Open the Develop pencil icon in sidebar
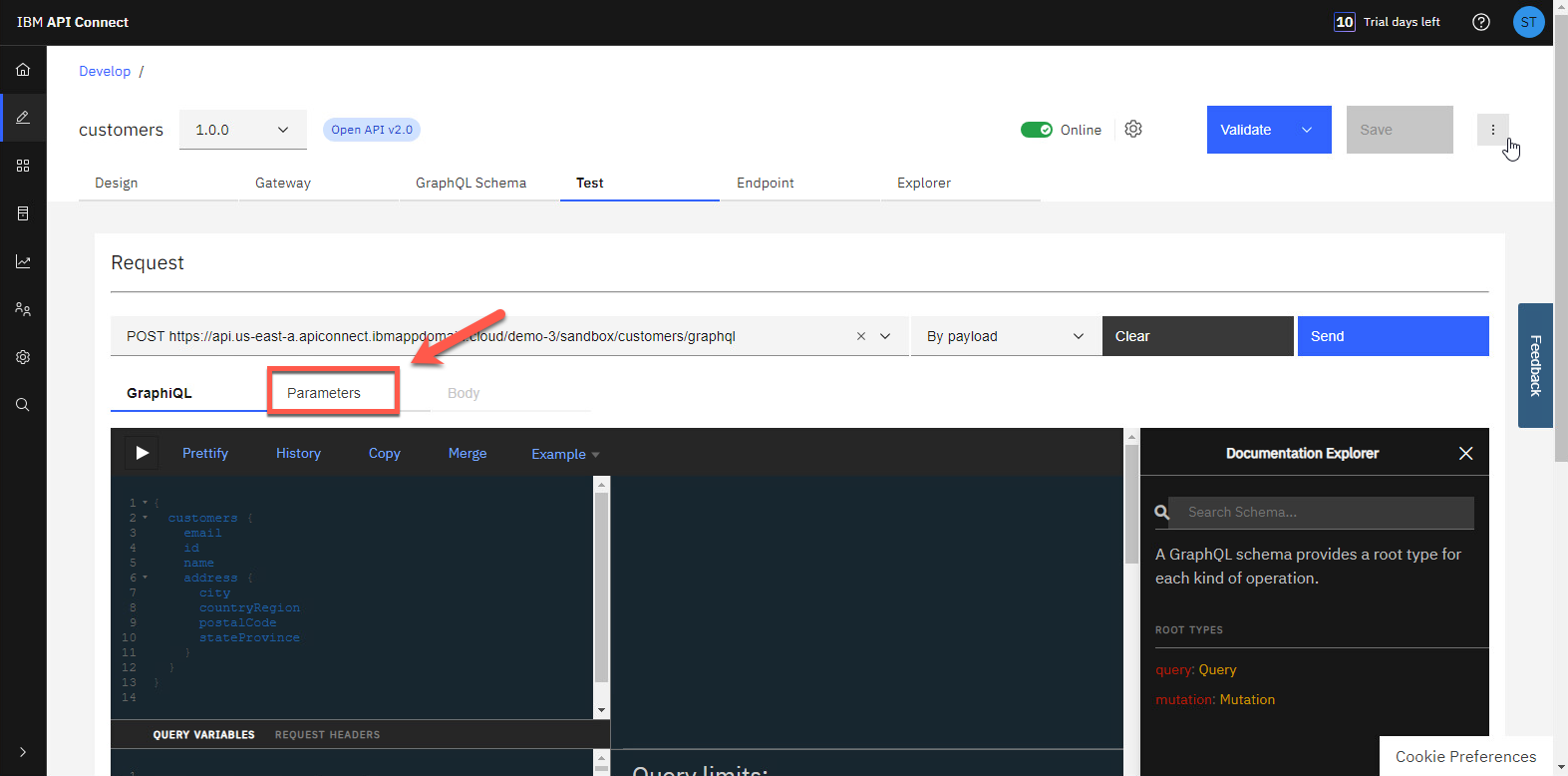Image resolution: width=1568 pixels, height=776 pixels. [x=23, y=118]
